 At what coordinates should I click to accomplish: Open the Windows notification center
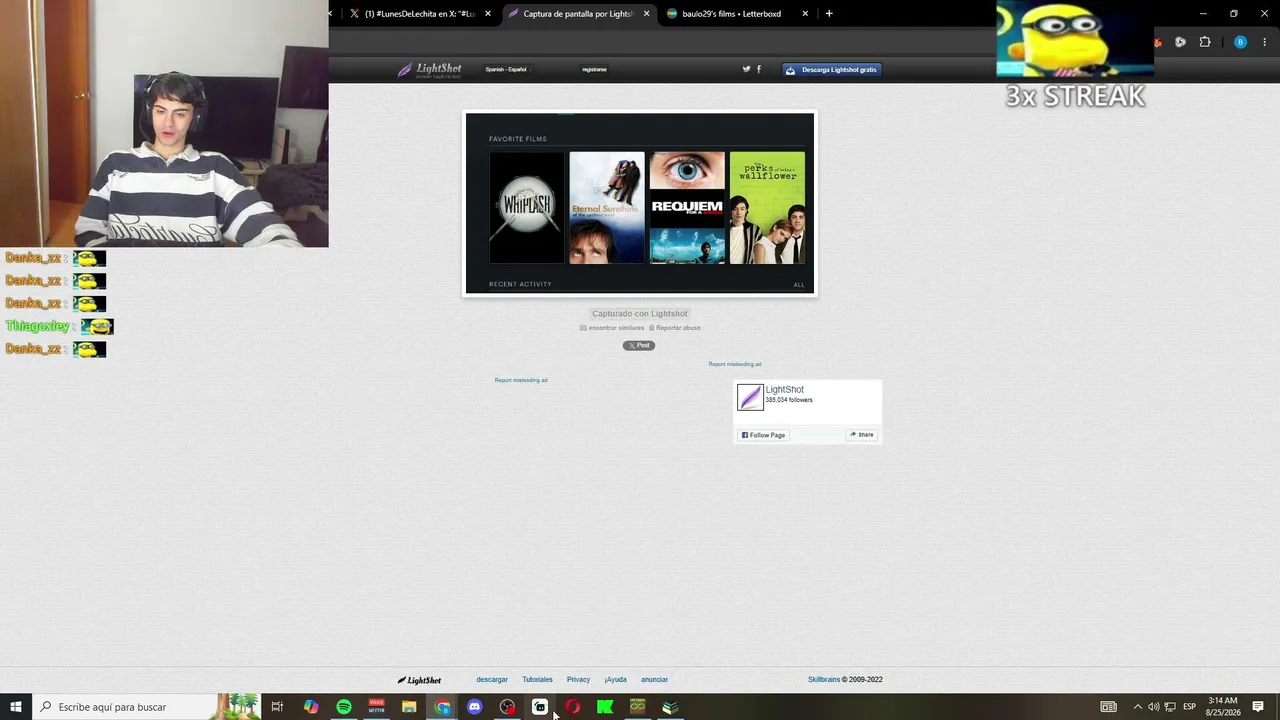pyautogui.click(x=1258, y=707)
